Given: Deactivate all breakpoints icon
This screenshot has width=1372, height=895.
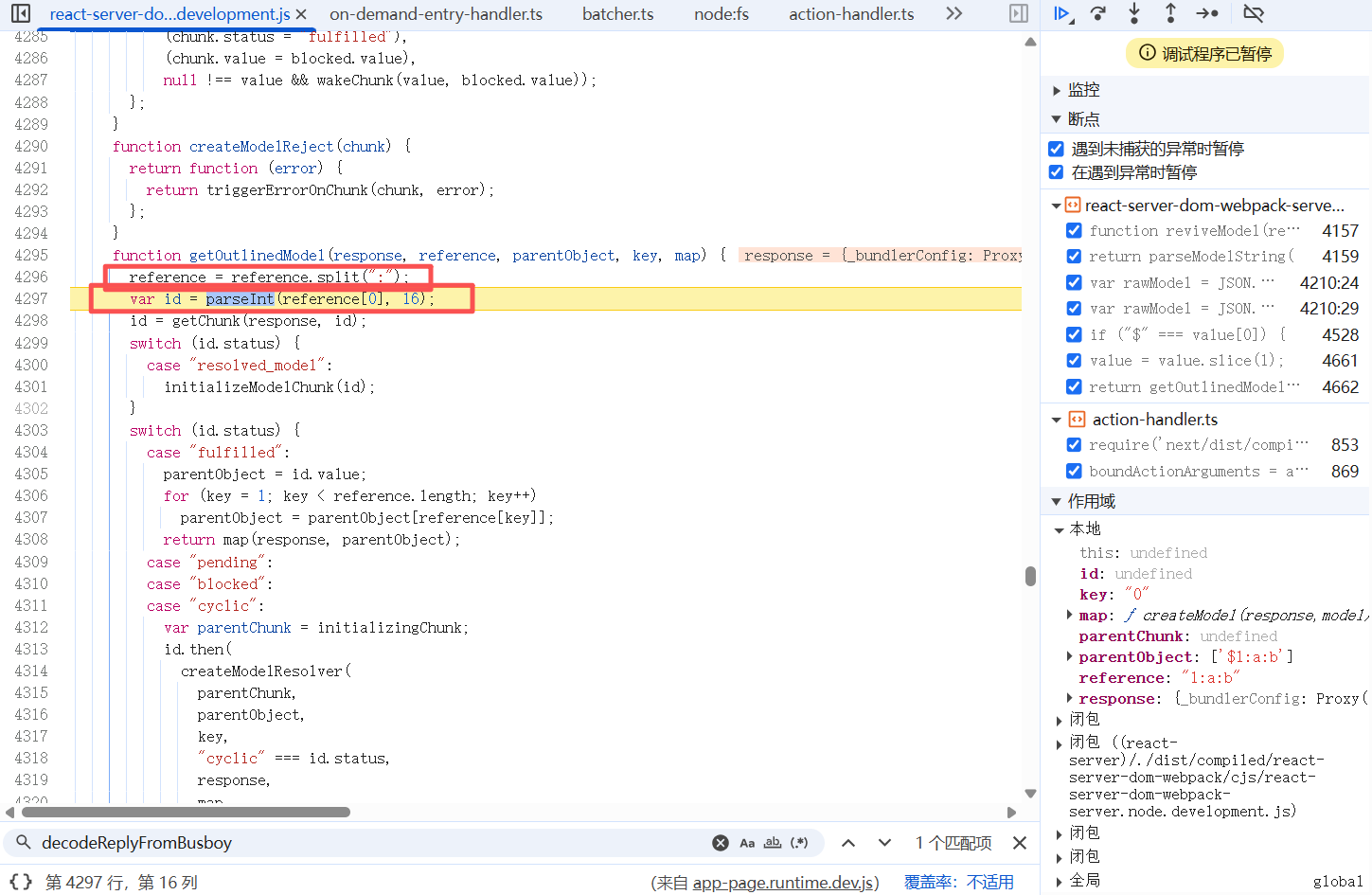Looking at the screenshot, I should pos(1253,13).
